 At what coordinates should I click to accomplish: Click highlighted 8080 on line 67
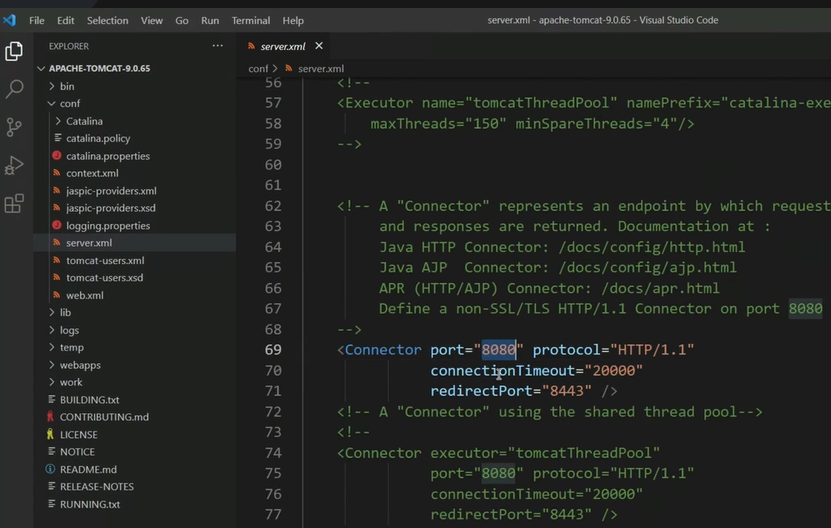[806, 309]
